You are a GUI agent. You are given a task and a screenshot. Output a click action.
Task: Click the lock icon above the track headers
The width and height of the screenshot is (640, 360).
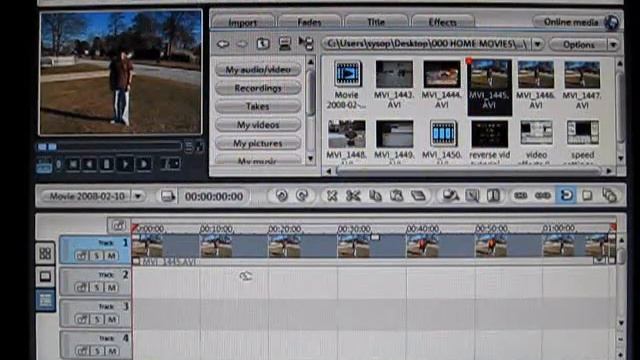(118, 225)
